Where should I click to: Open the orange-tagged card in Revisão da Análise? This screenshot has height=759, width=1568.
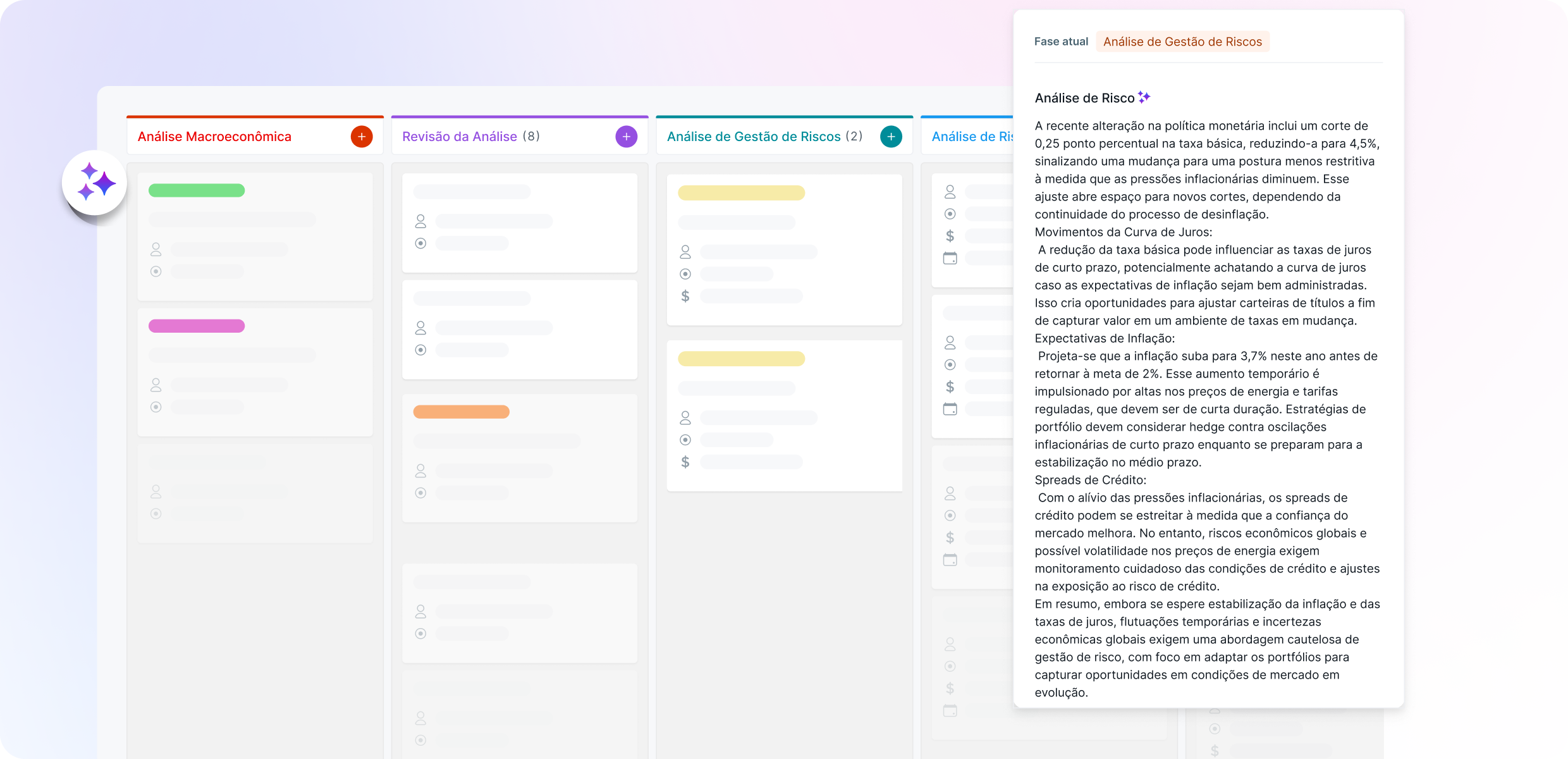pos(519,459)
